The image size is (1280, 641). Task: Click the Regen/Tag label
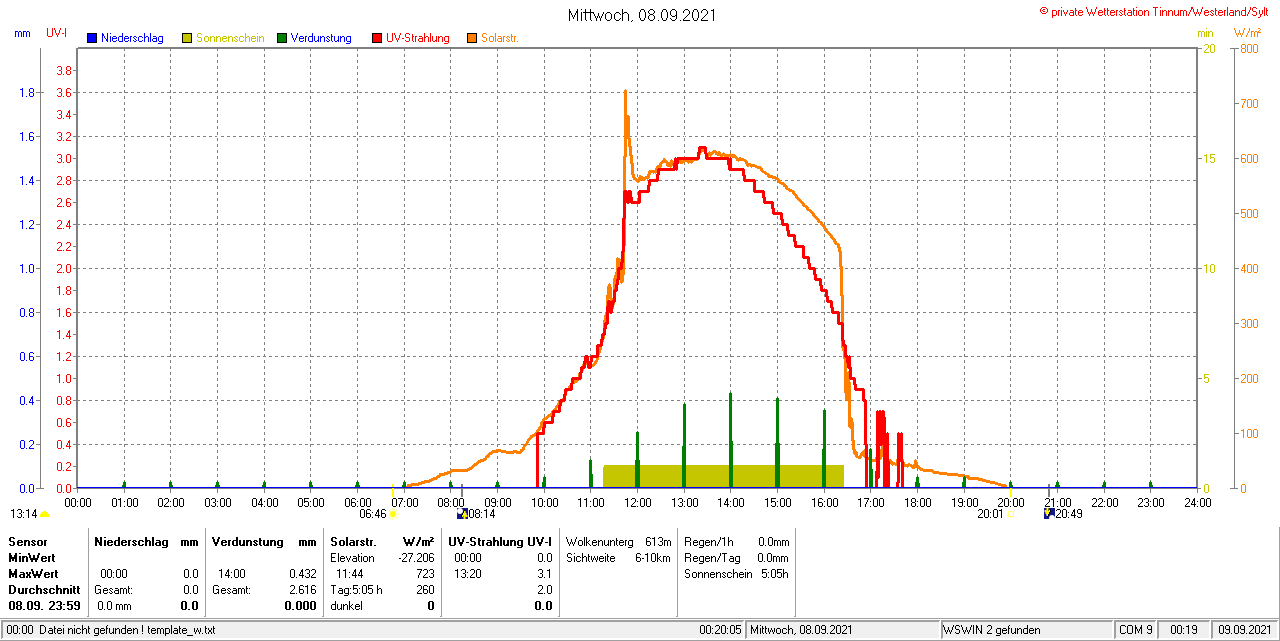point(711,557)
